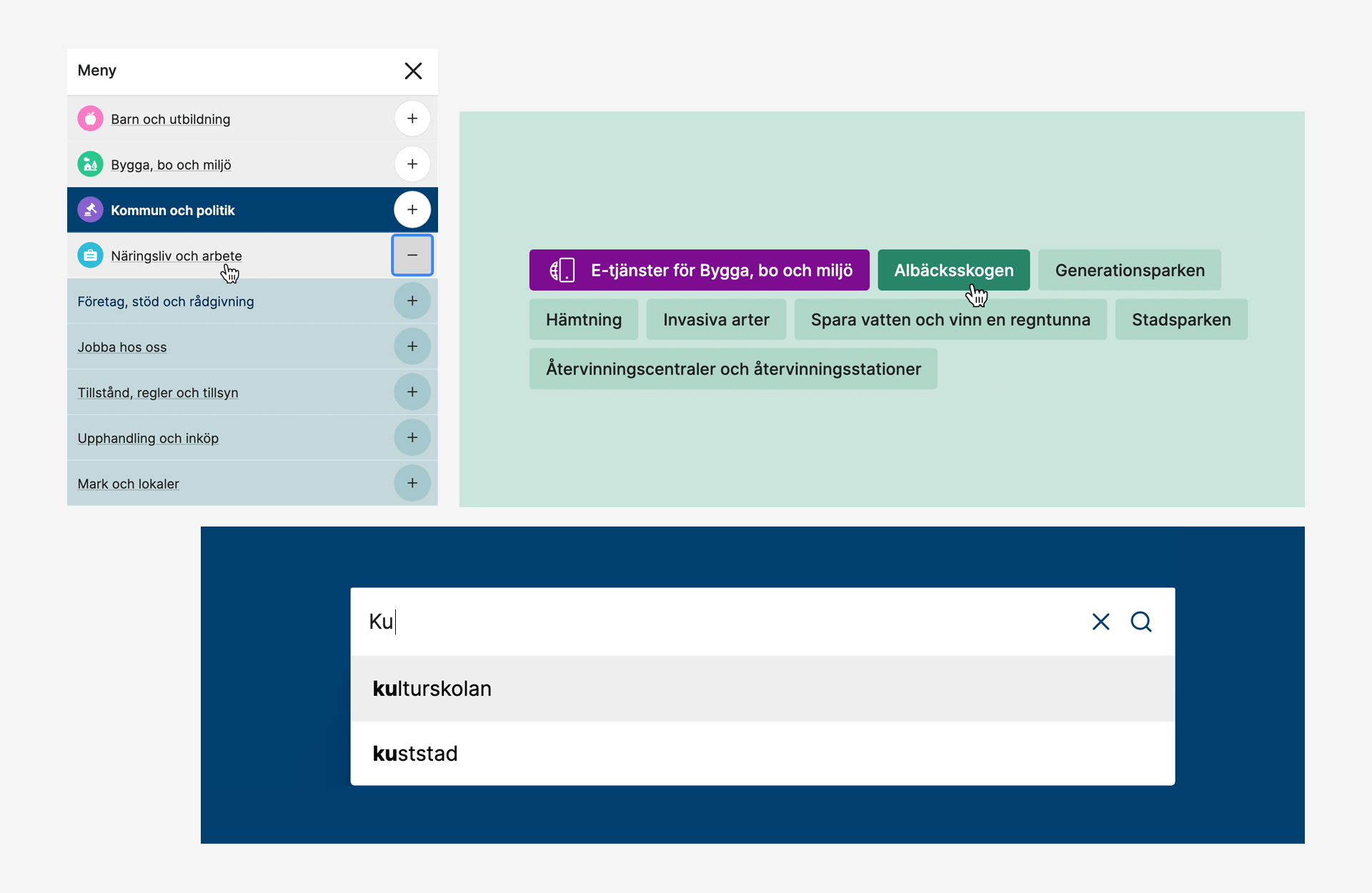Click the blue briefcase icon for Näringsliv och arbete
1372x893 pixels.
coord(90,255)
